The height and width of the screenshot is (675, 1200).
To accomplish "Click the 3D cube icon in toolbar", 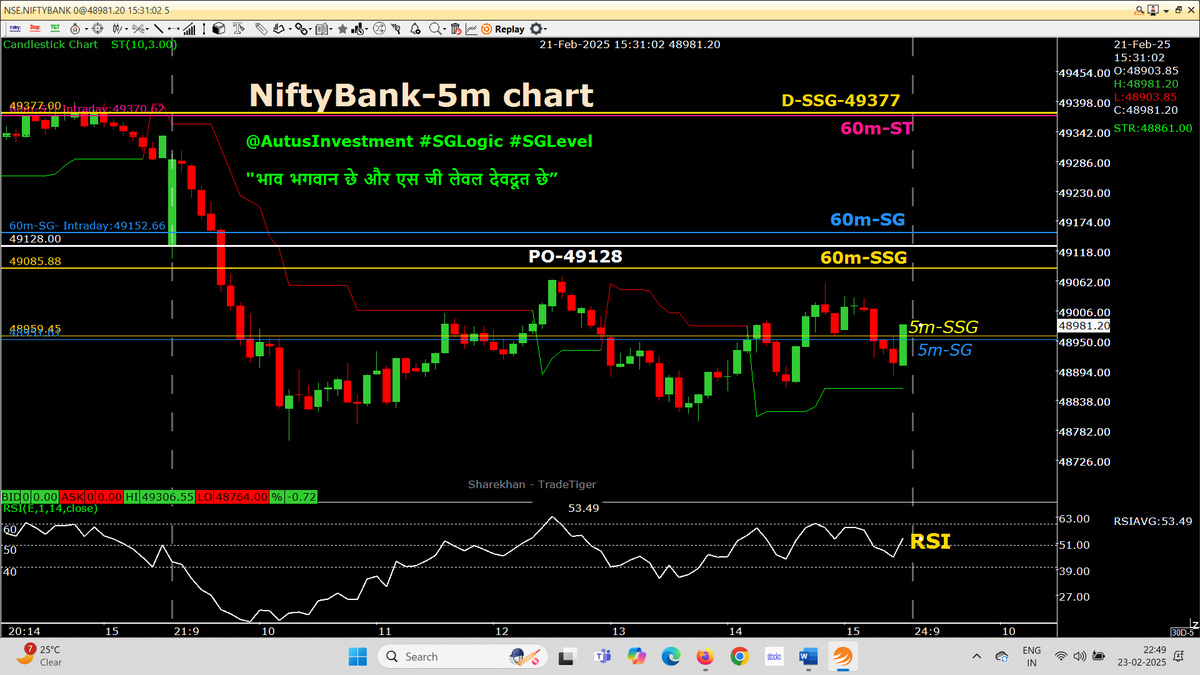I will point(218,29).
